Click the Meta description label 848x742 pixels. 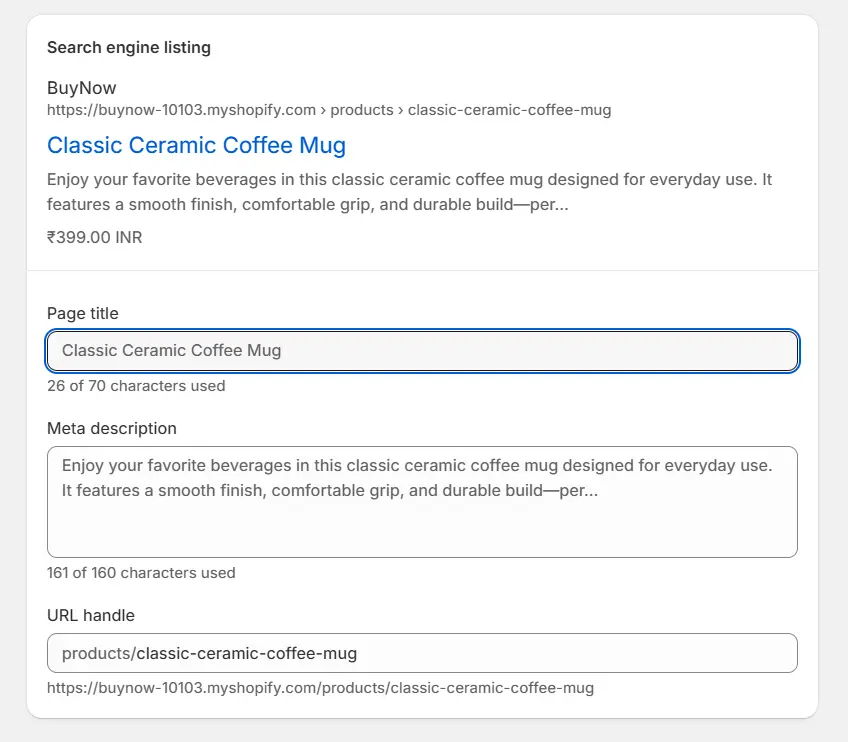pyautogui.click(x=111, y=429)
